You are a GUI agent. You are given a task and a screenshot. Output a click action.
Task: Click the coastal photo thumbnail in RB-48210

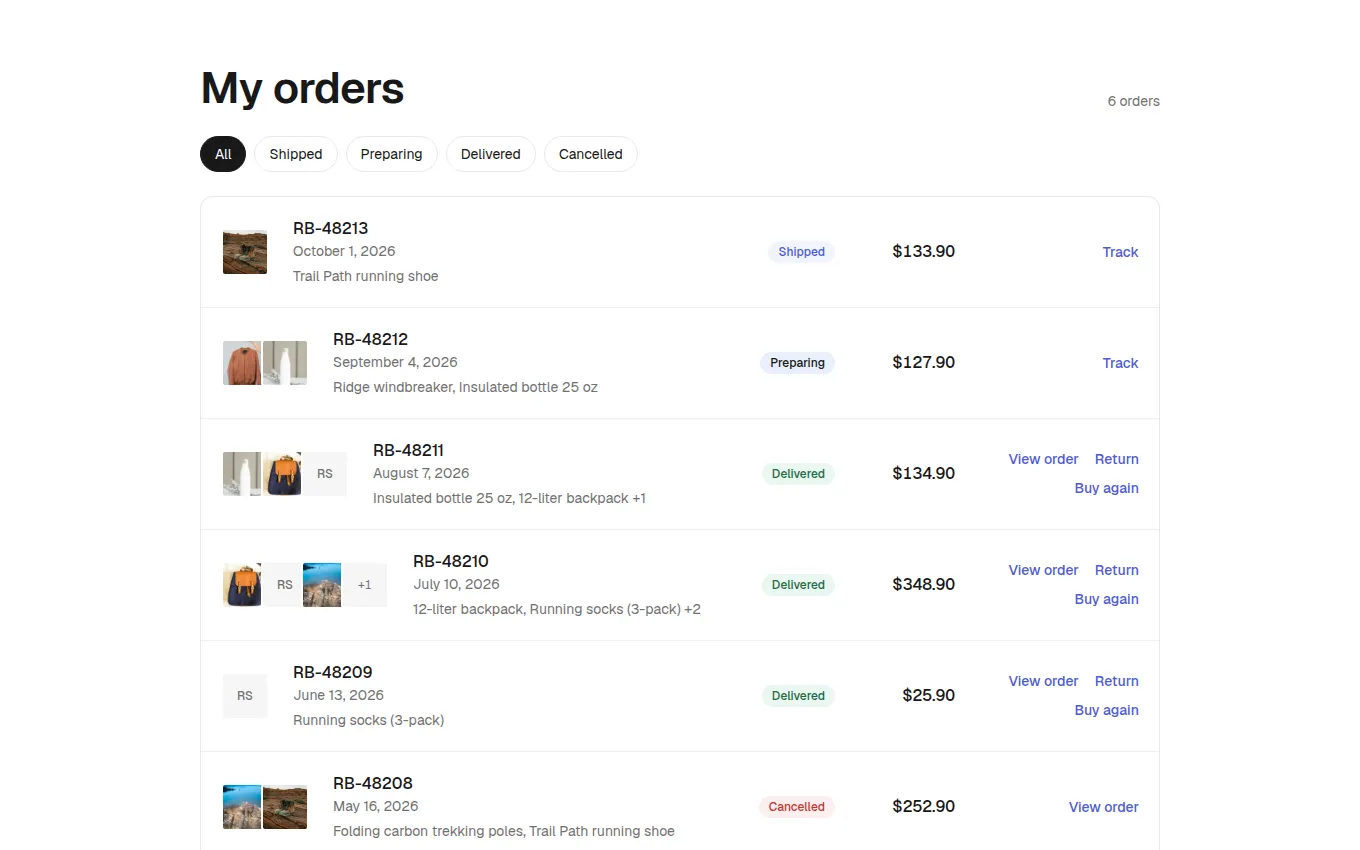click(322, 585)
